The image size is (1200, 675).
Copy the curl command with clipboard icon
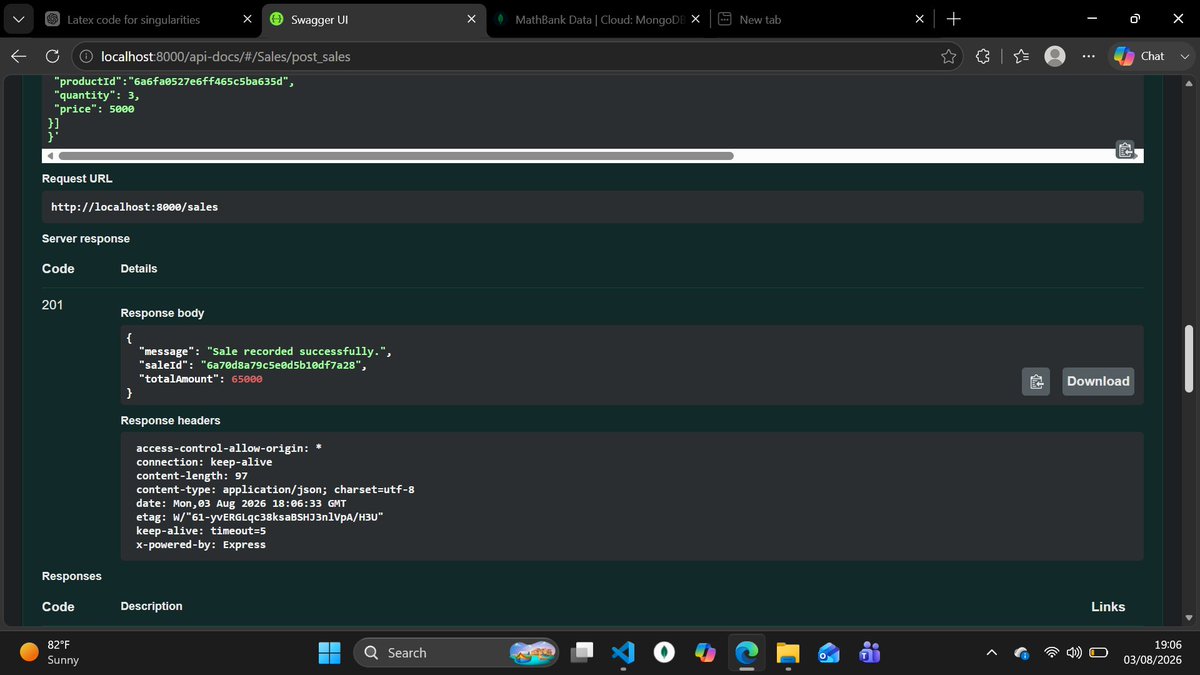pos(1125,150)
